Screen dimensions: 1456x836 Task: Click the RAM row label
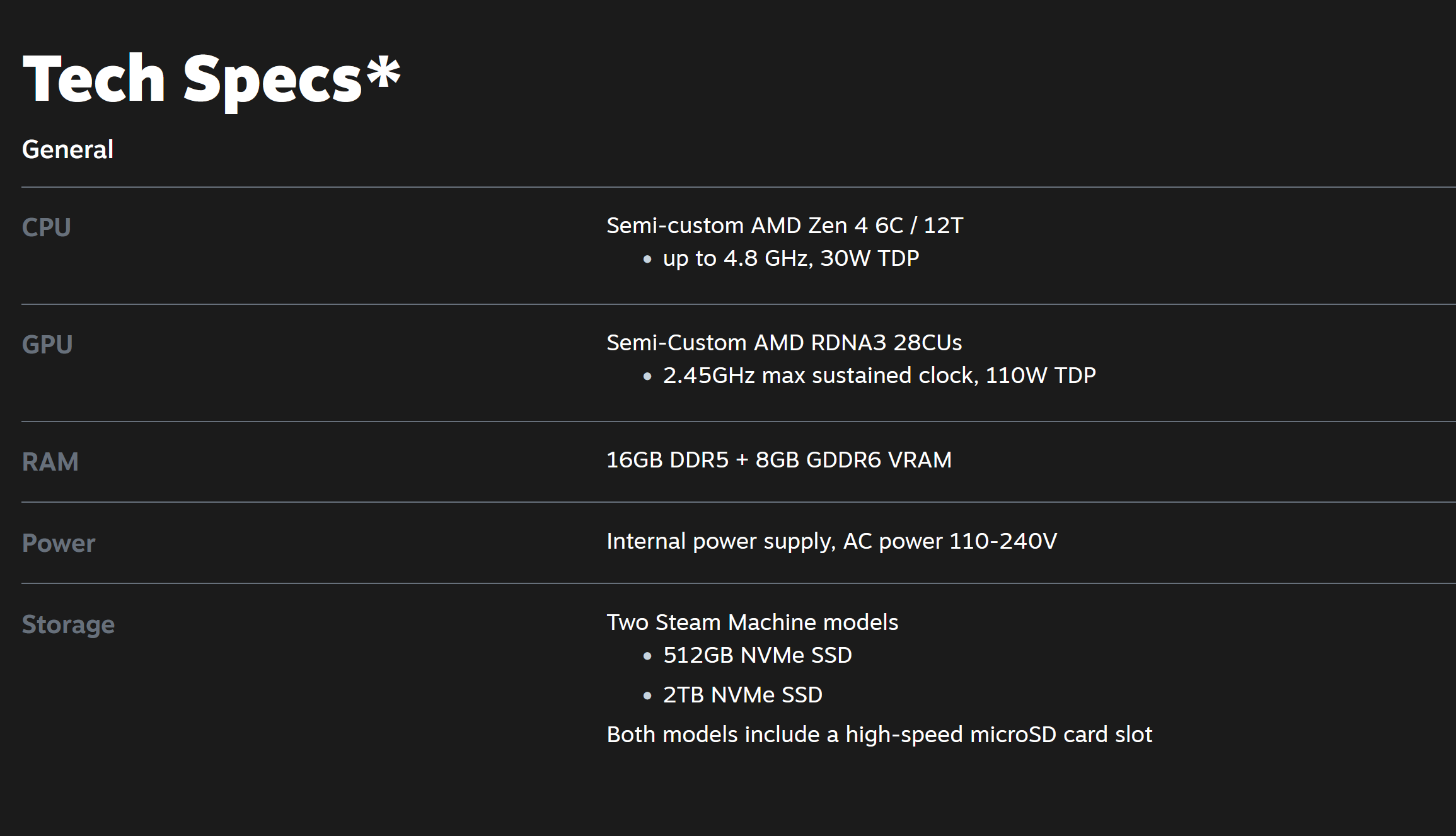pos(50,462)
